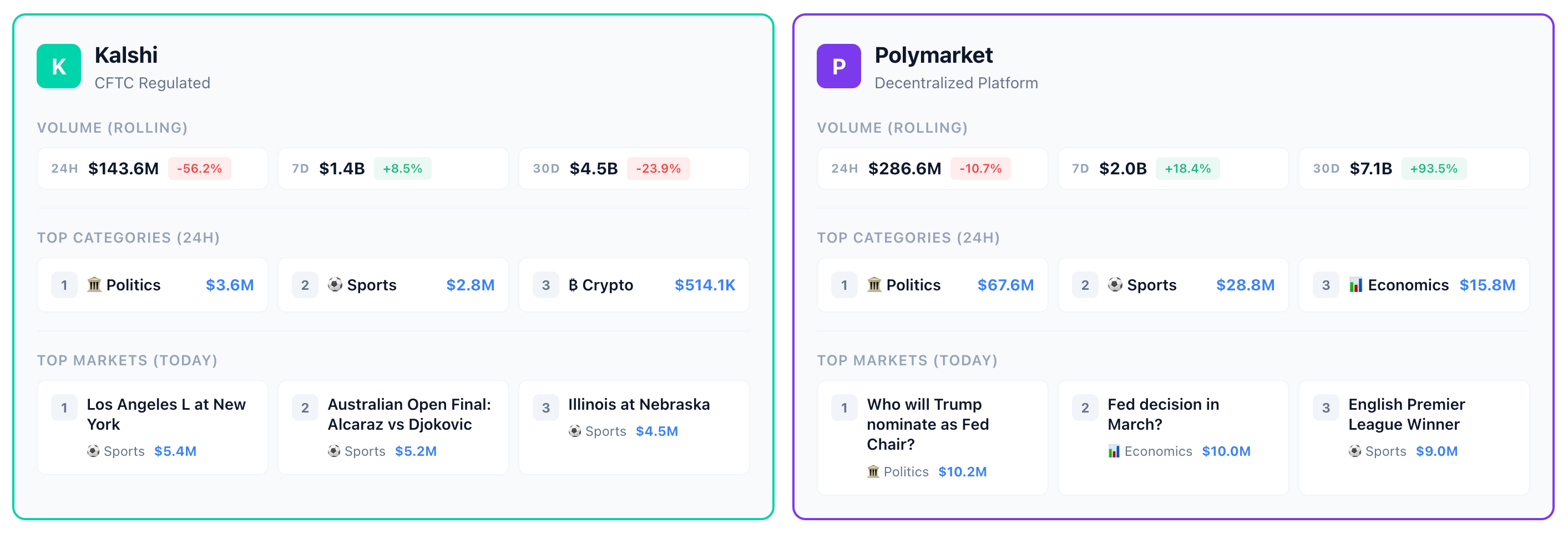The image size is (1568, 533).
Task: Open Illinois at Nebraska market
Action: coord(639,405)
